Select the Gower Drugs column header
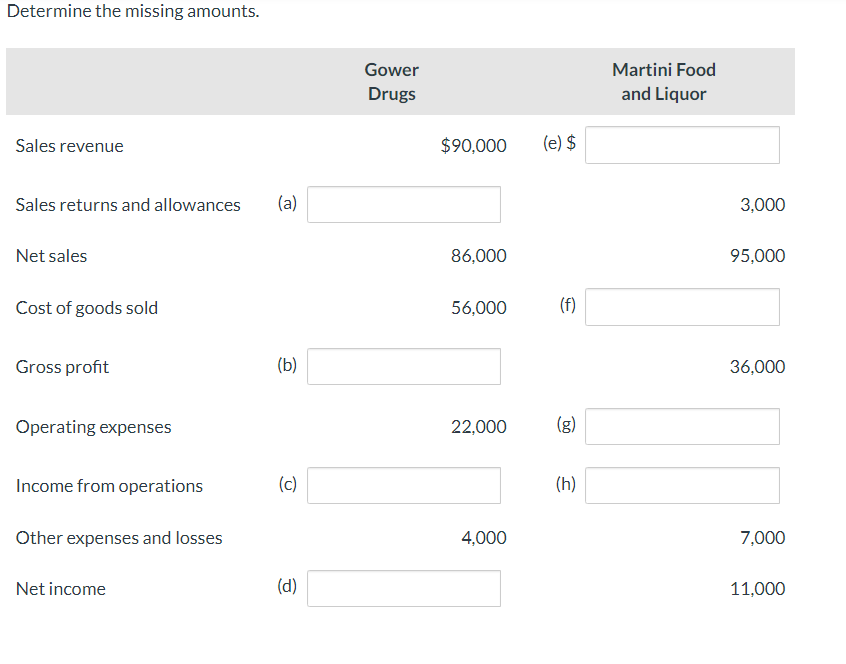Image resolution: width=846 pixels, height=664 pixels. [x=391, y=81]
